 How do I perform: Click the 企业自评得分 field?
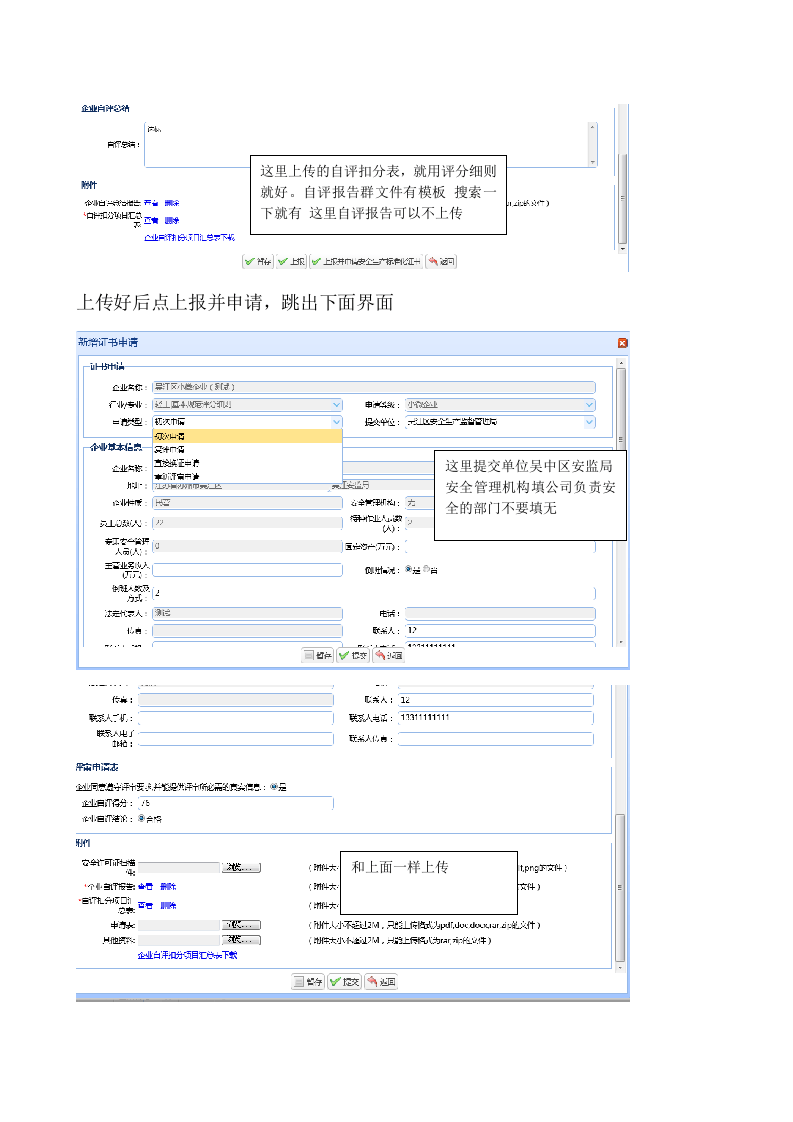(236, 804)
